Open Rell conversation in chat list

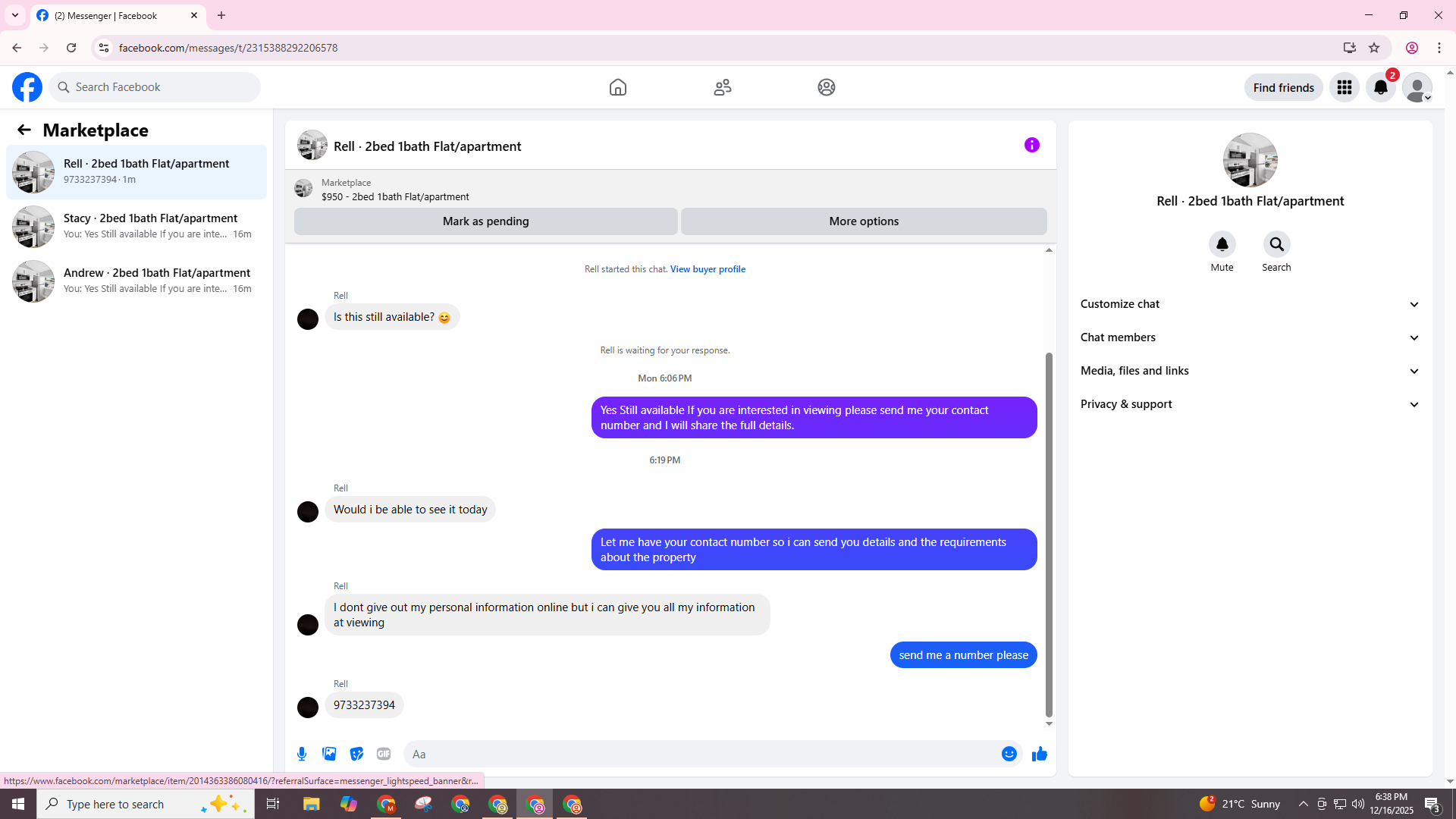(x=136, y=172)
